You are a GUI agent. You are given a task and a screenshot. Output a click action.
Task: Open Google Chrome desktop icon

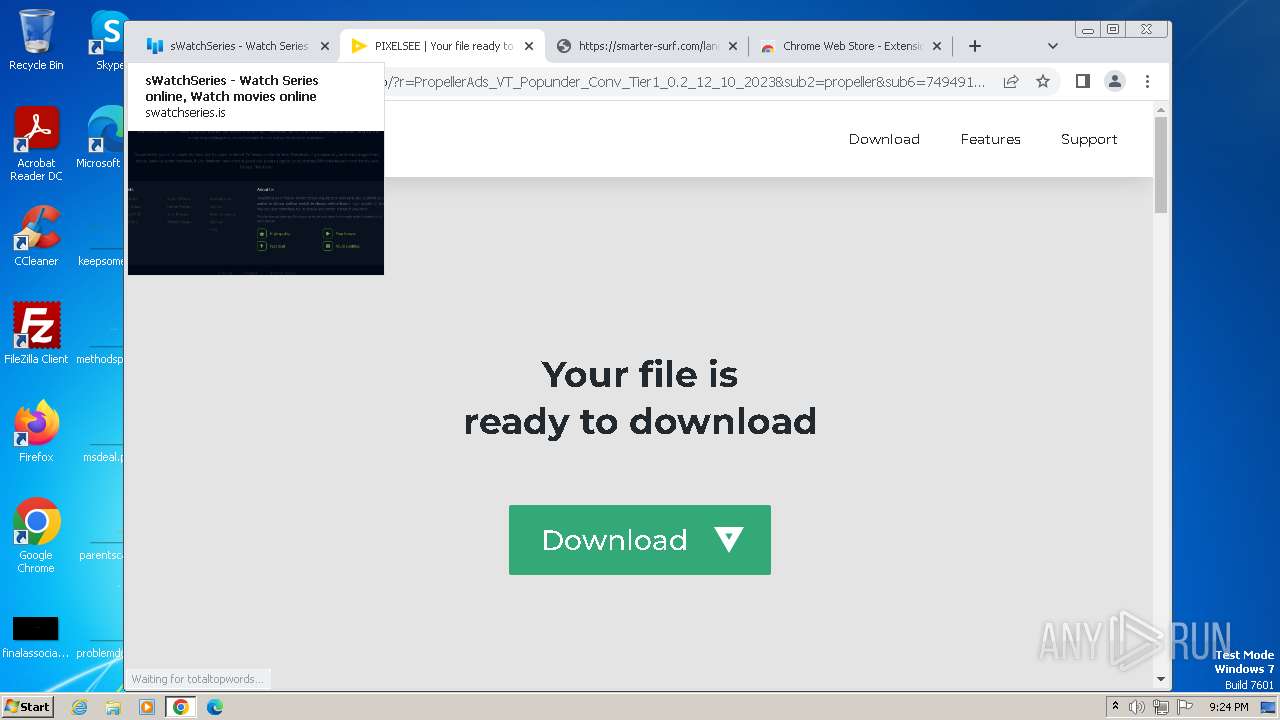tap(36, 536)
